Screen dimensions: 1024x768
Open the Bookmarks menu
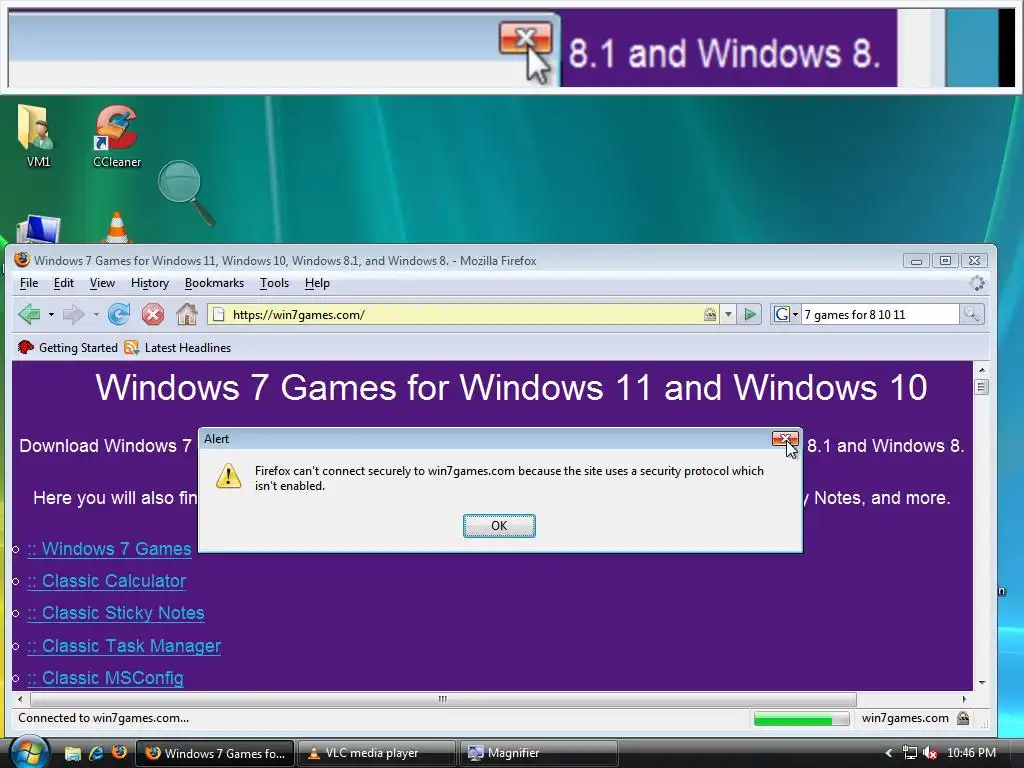click(214, 283)
